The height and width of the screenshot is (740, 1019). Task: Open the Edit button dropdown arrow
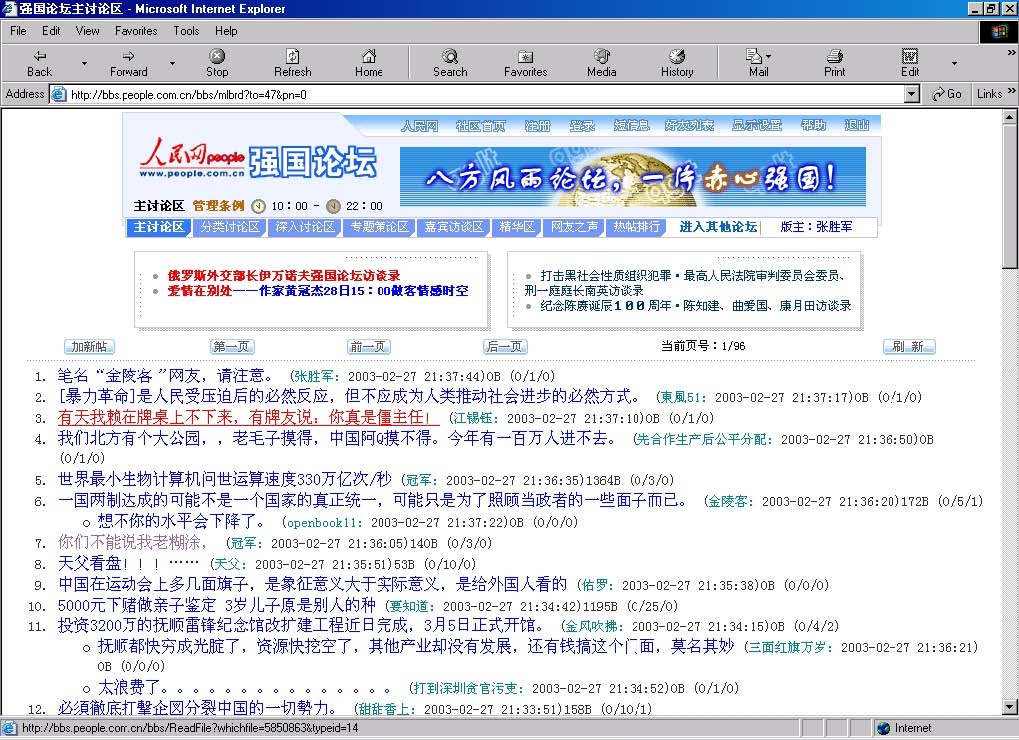tap(954, 64)
